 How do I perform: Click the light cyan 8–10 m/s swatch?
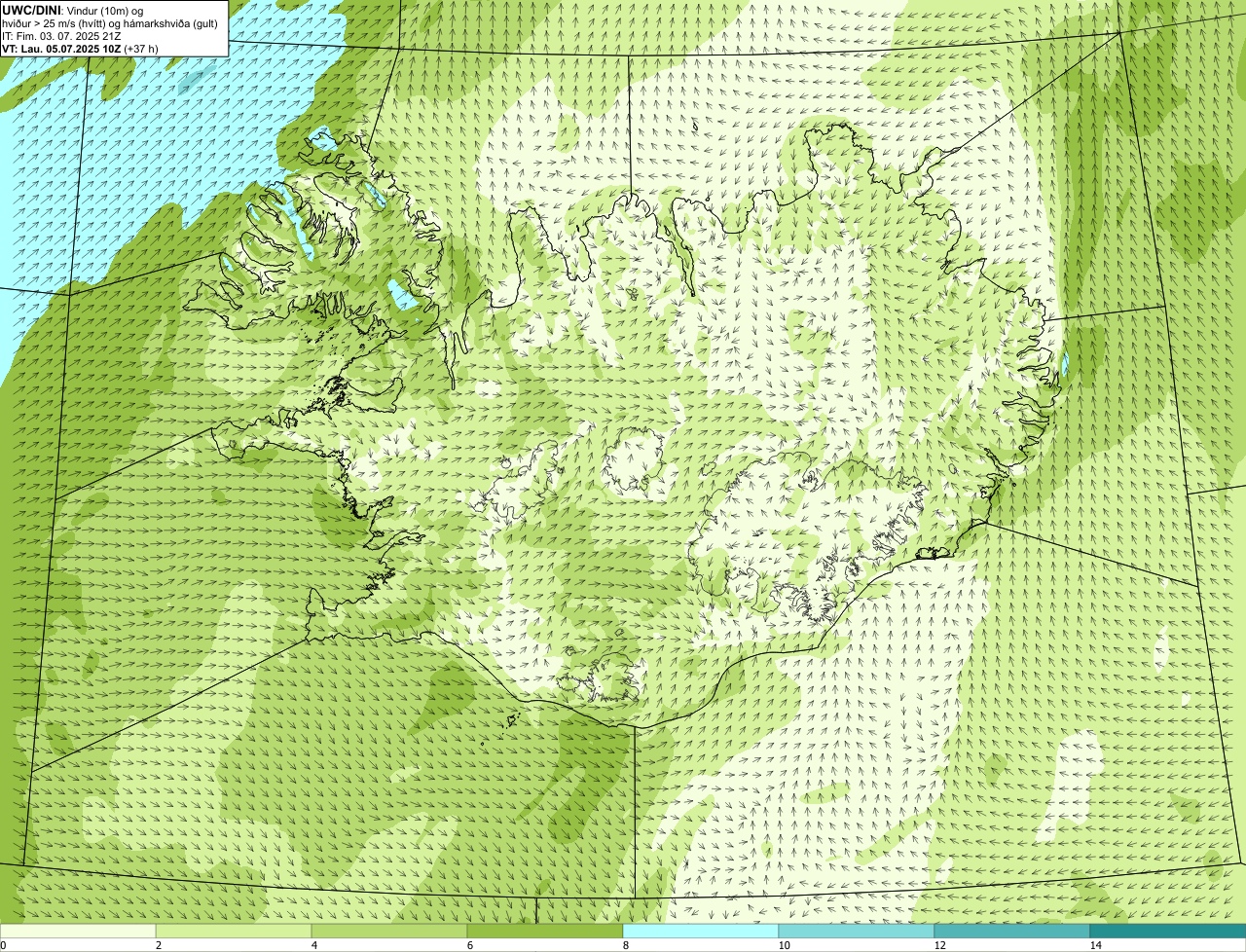tap(701, 931)
